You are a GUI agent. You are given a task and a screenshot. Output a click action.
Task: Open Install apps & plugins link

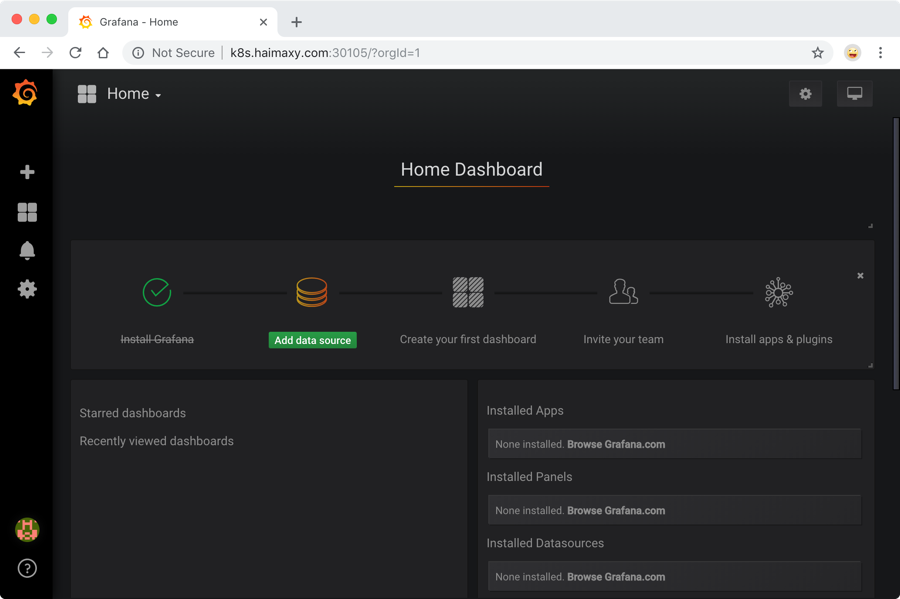pyautogui.click(x=779, y=340)
